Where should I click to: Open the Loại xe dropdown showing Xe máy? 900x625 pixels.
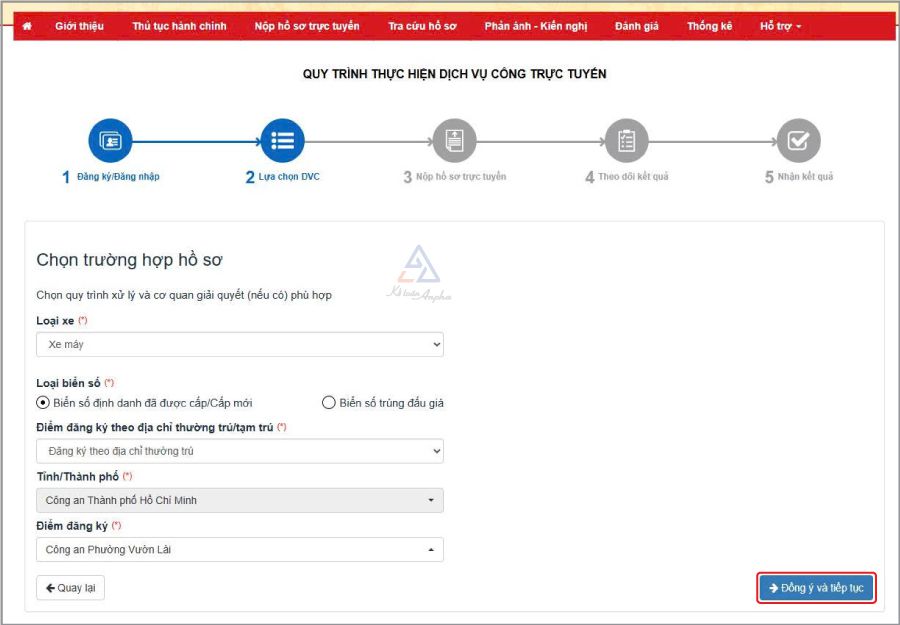(239, 344)
